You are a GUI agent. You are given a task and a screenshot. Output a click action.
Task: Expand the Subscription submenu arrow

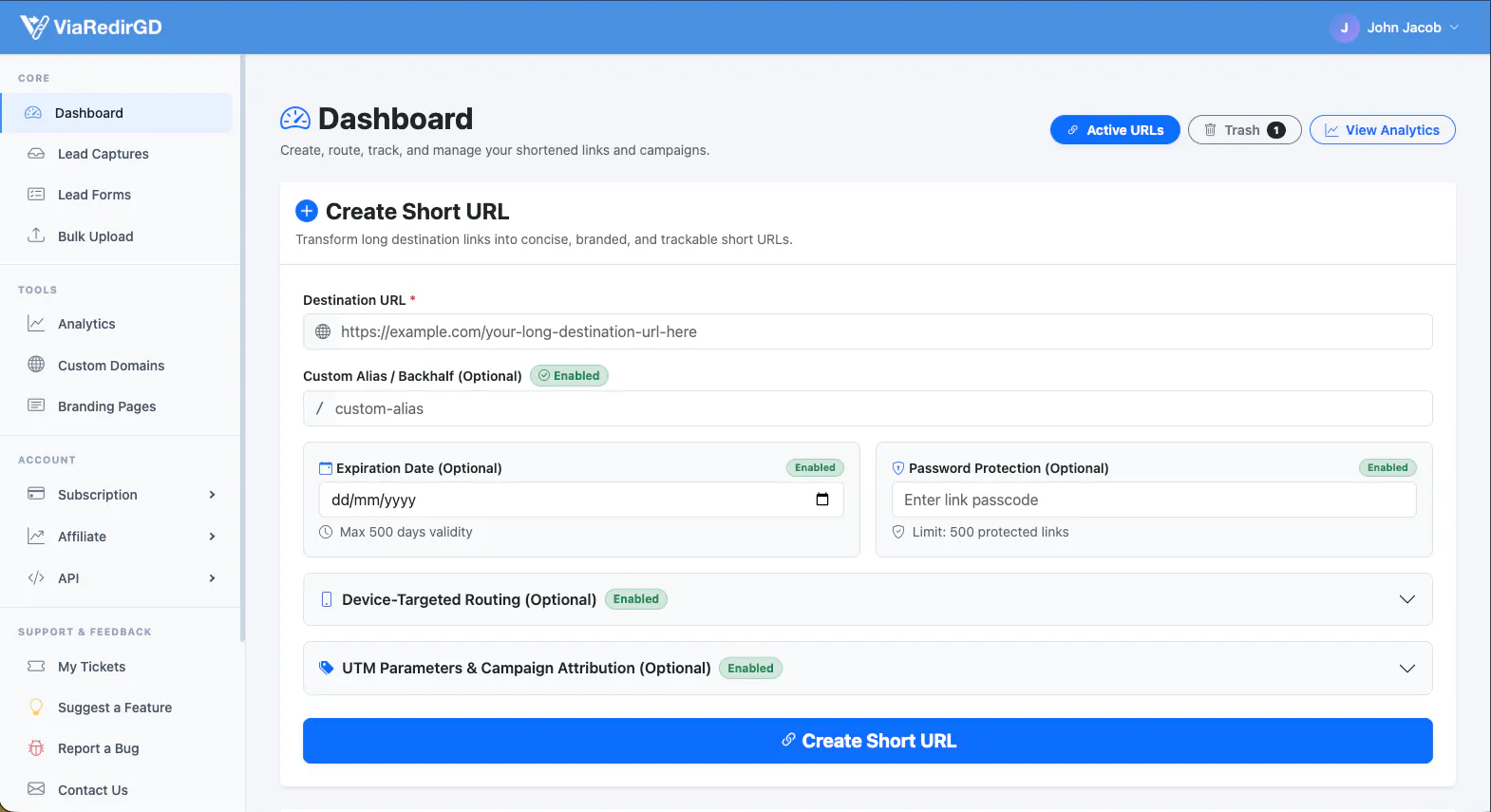[212, 495]
